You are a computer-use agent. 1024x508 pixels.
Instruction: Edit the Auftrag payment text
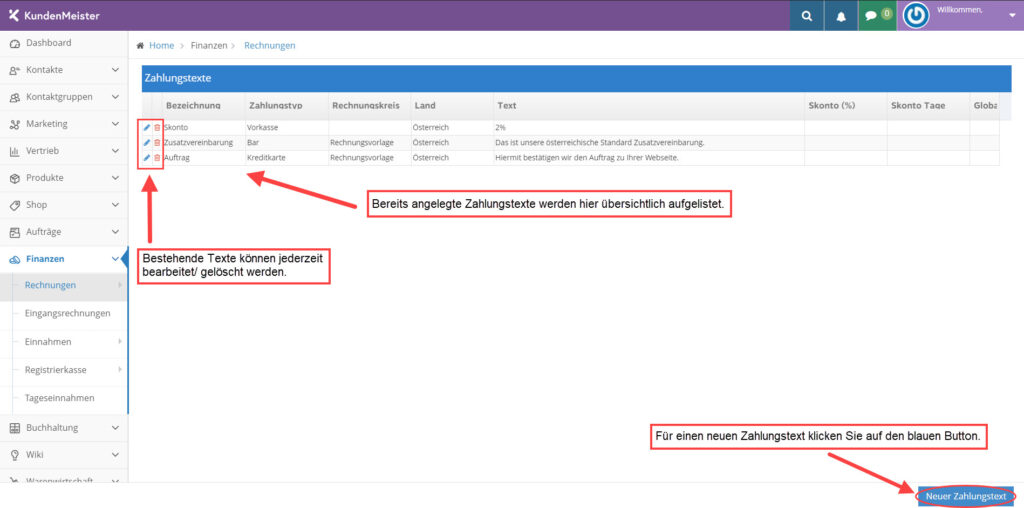tap(147, 157)
